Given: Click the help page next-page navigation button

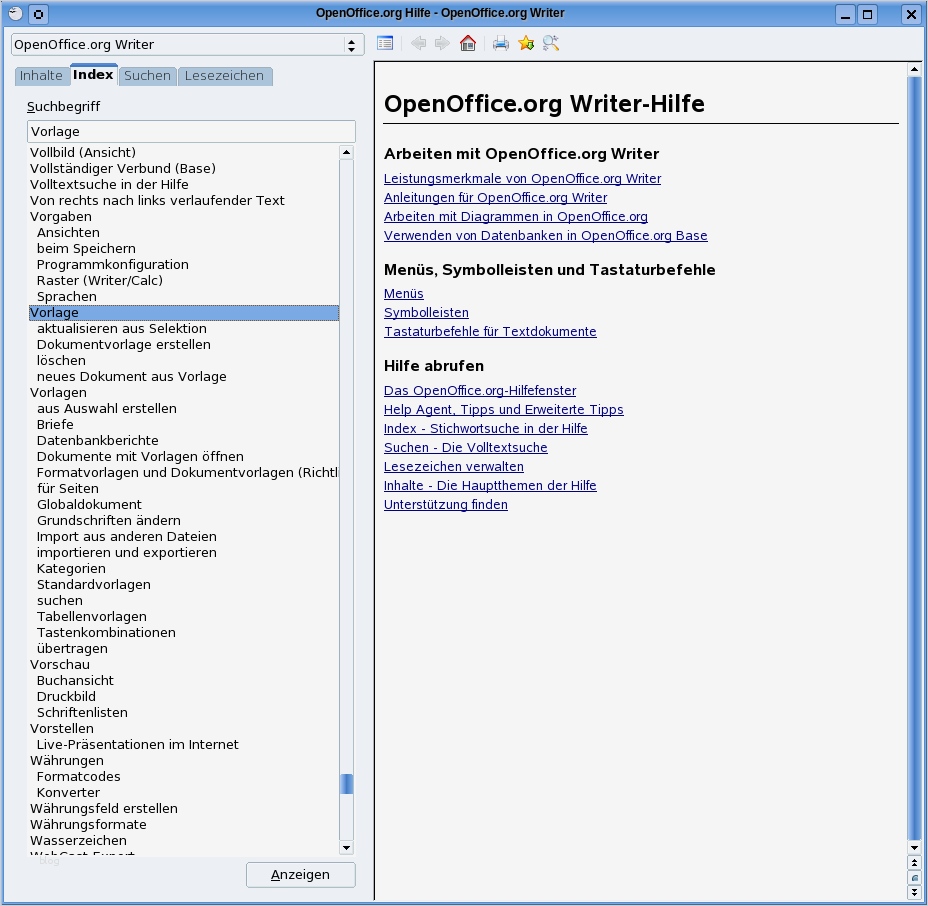Looking at the screenshot, I should (x=914, y=892).
